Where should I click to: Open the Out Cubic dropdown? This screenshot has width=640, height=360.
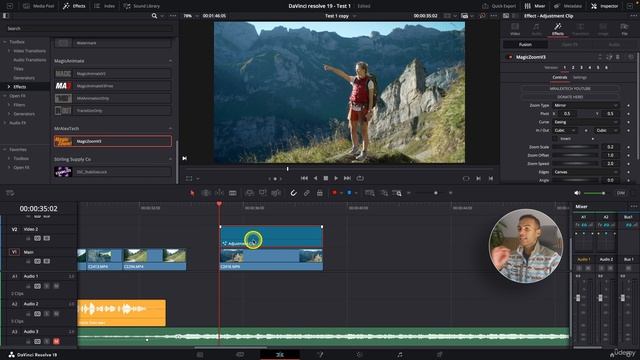pyautogui.click(x=607, y=130)
